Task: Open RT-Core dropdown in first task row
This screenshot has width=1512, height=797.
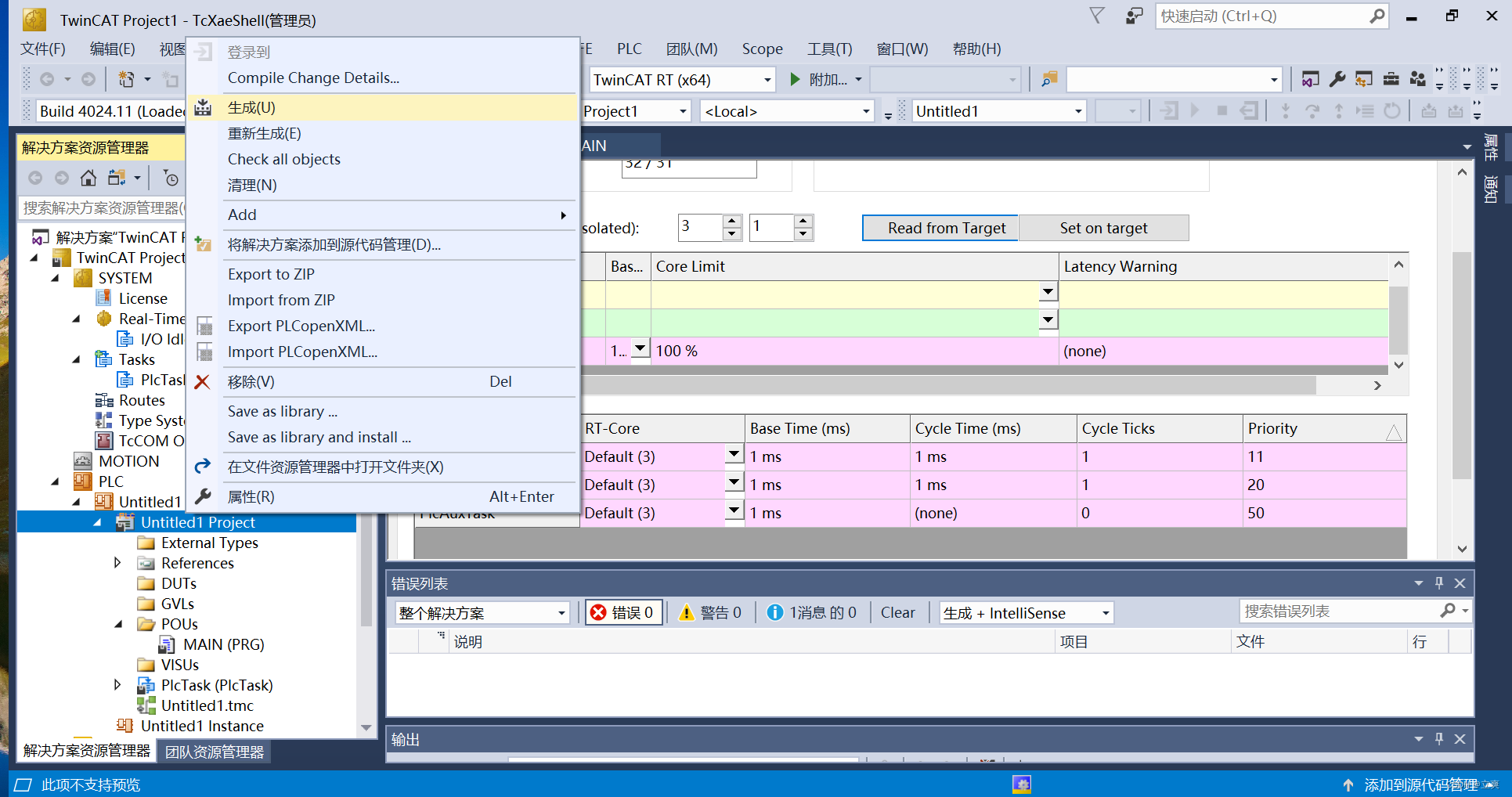Action: click(734, 455)
